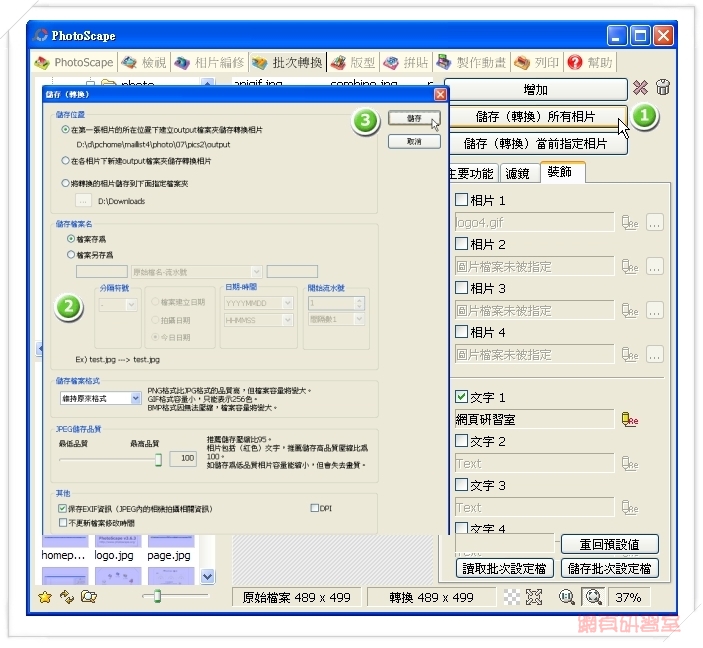Viewport: 703px width, 648px height.
Task: Click the 網頁研習室 text field
Action: tap(534, 419)
